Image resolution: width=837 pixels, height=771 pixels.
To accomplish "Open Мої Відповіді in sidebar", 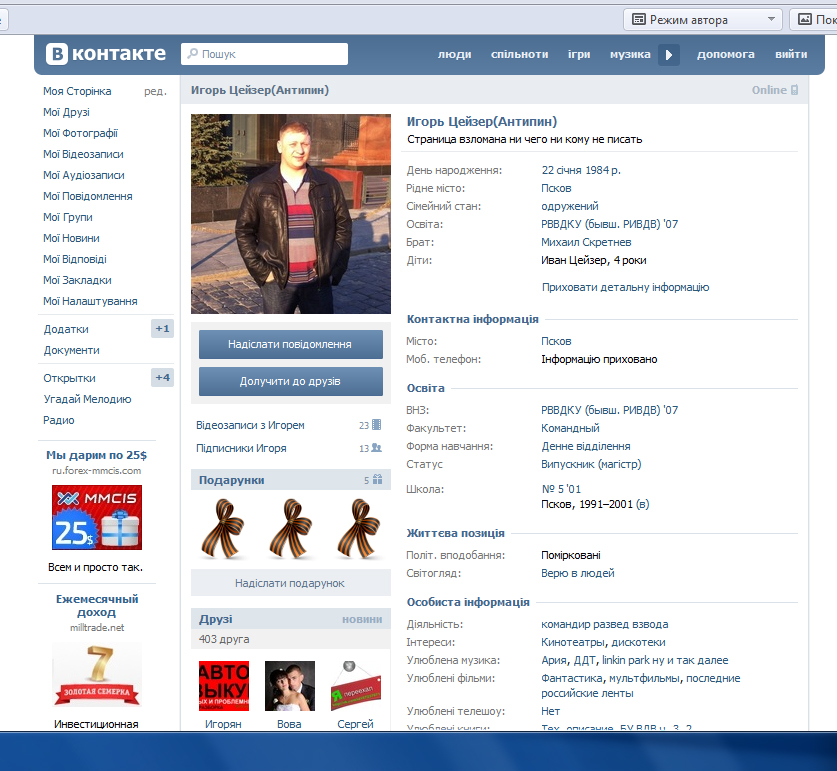I will click(75, 259).
